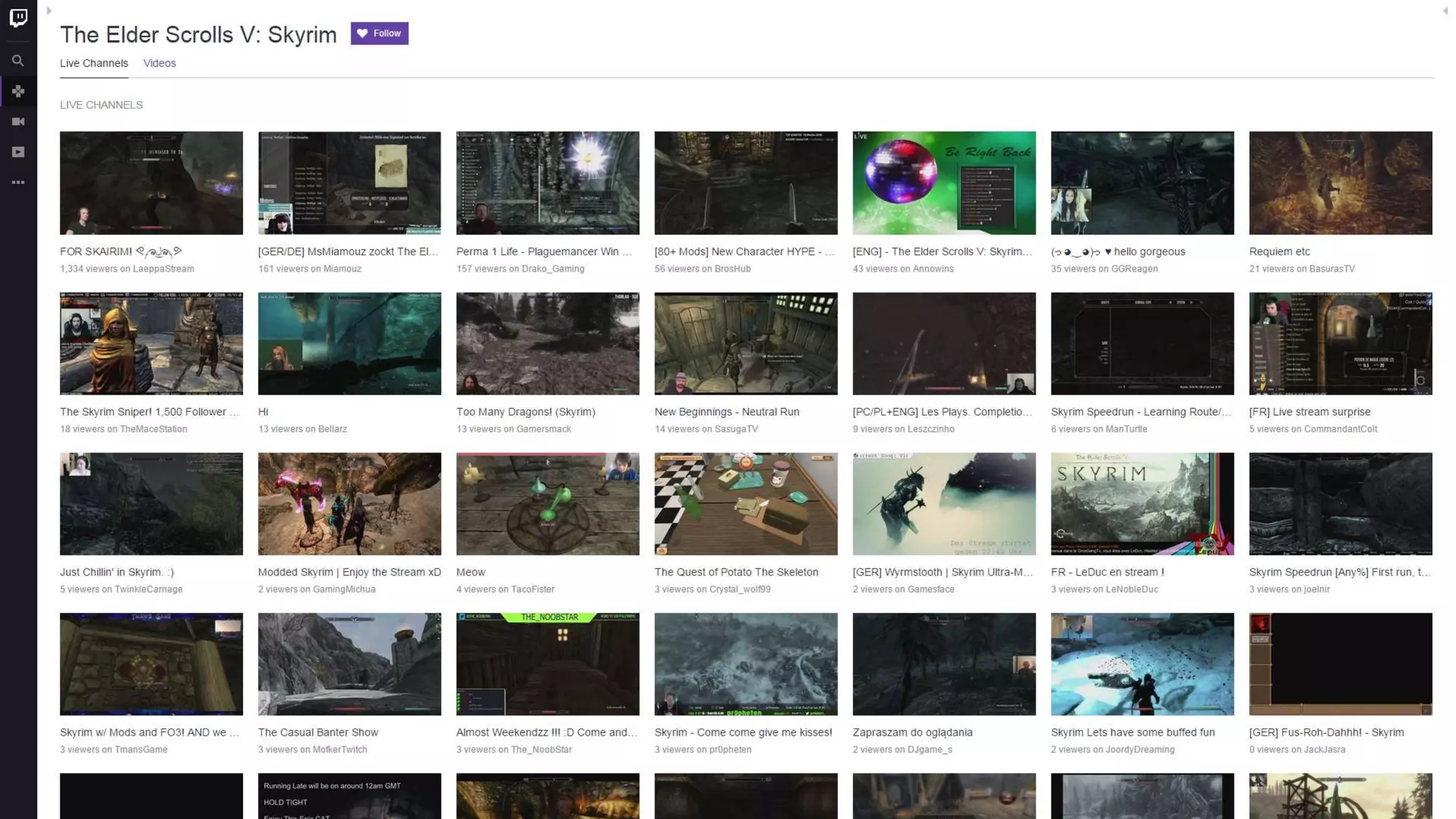Open the more options ellipsis icon
This screenshot has width=1456, height=819.
point(18,183)
